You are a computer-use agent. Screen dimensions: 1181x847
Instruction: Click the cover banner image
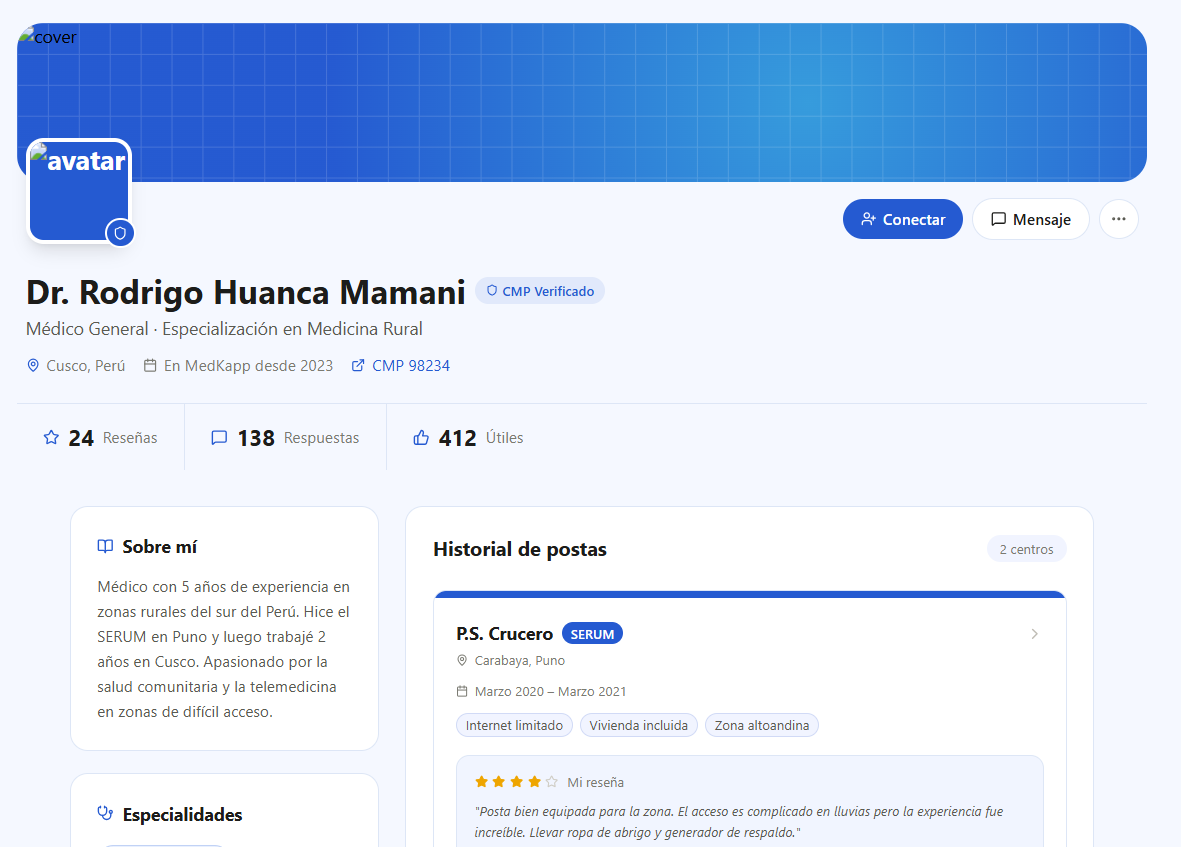pos(581,102)
